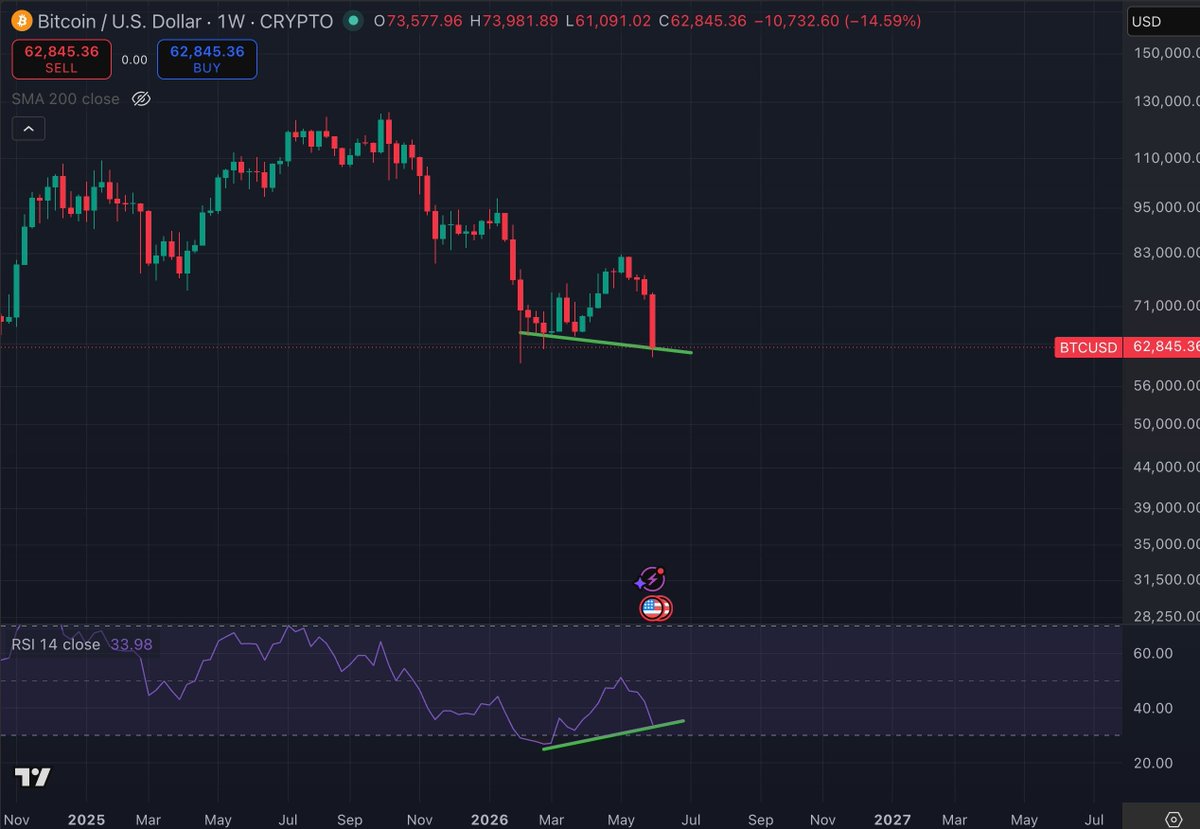Click the change value −10,732.60 (−14.59%)
This screenshot has width=1200, height=829.
836,20
